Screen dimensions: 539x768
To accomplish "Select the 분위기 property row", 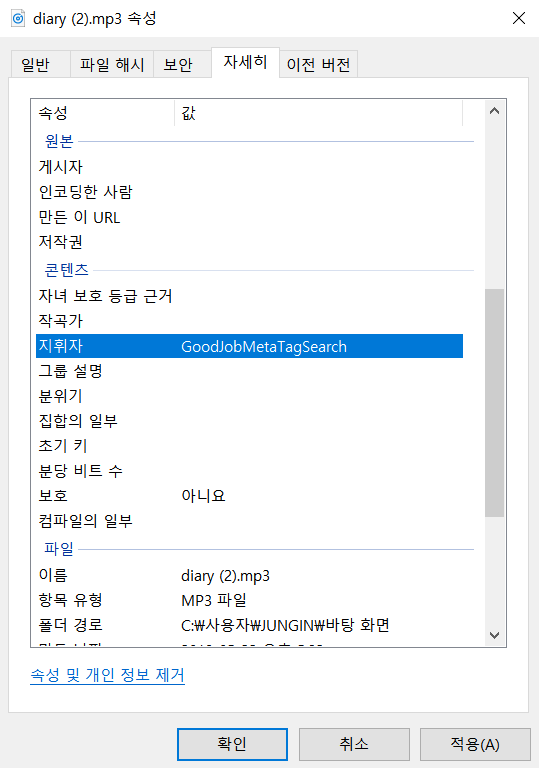I will [x=249, y=396].
